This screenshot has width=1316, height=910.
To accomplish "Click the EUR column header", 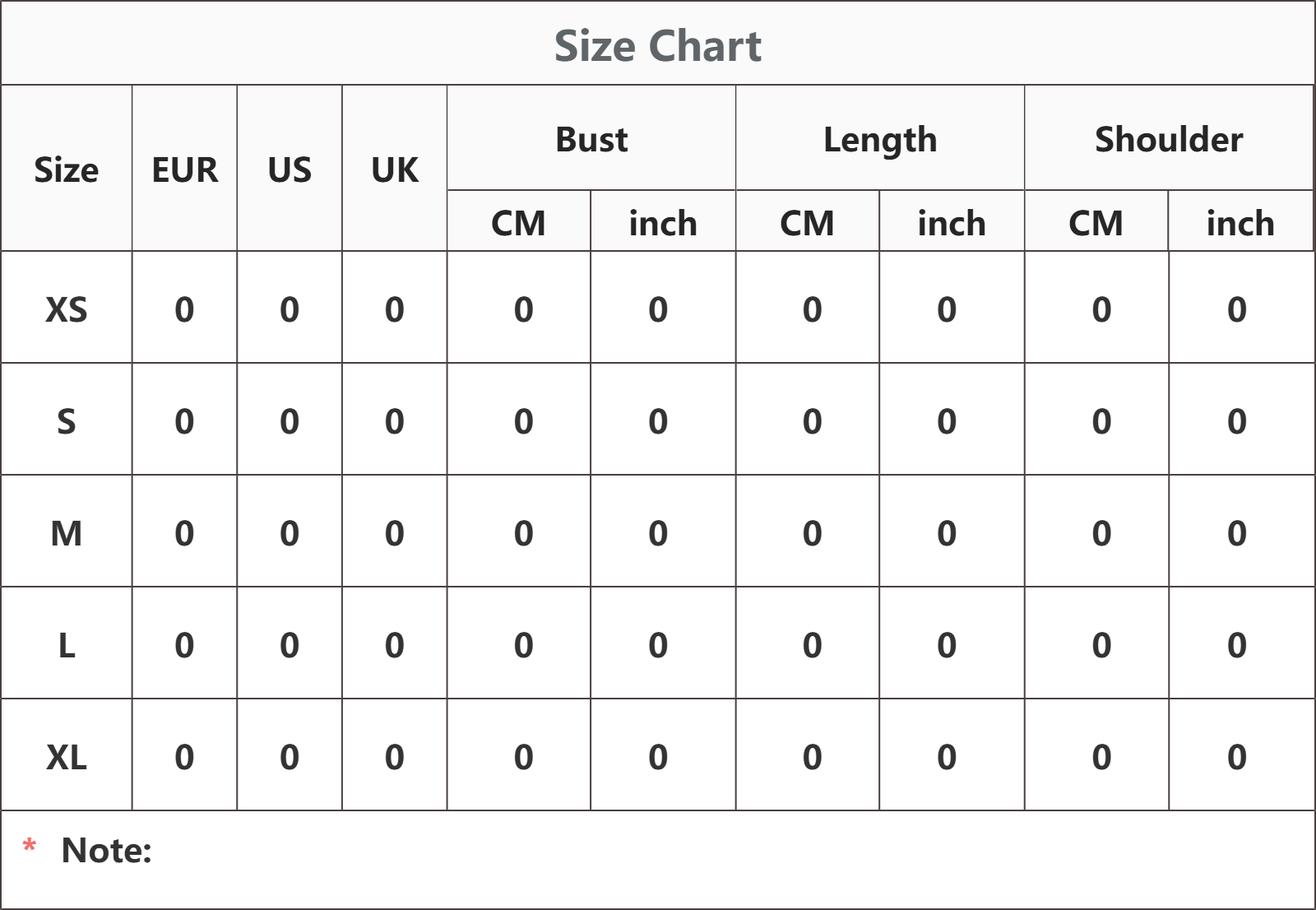I will [184, 169].
